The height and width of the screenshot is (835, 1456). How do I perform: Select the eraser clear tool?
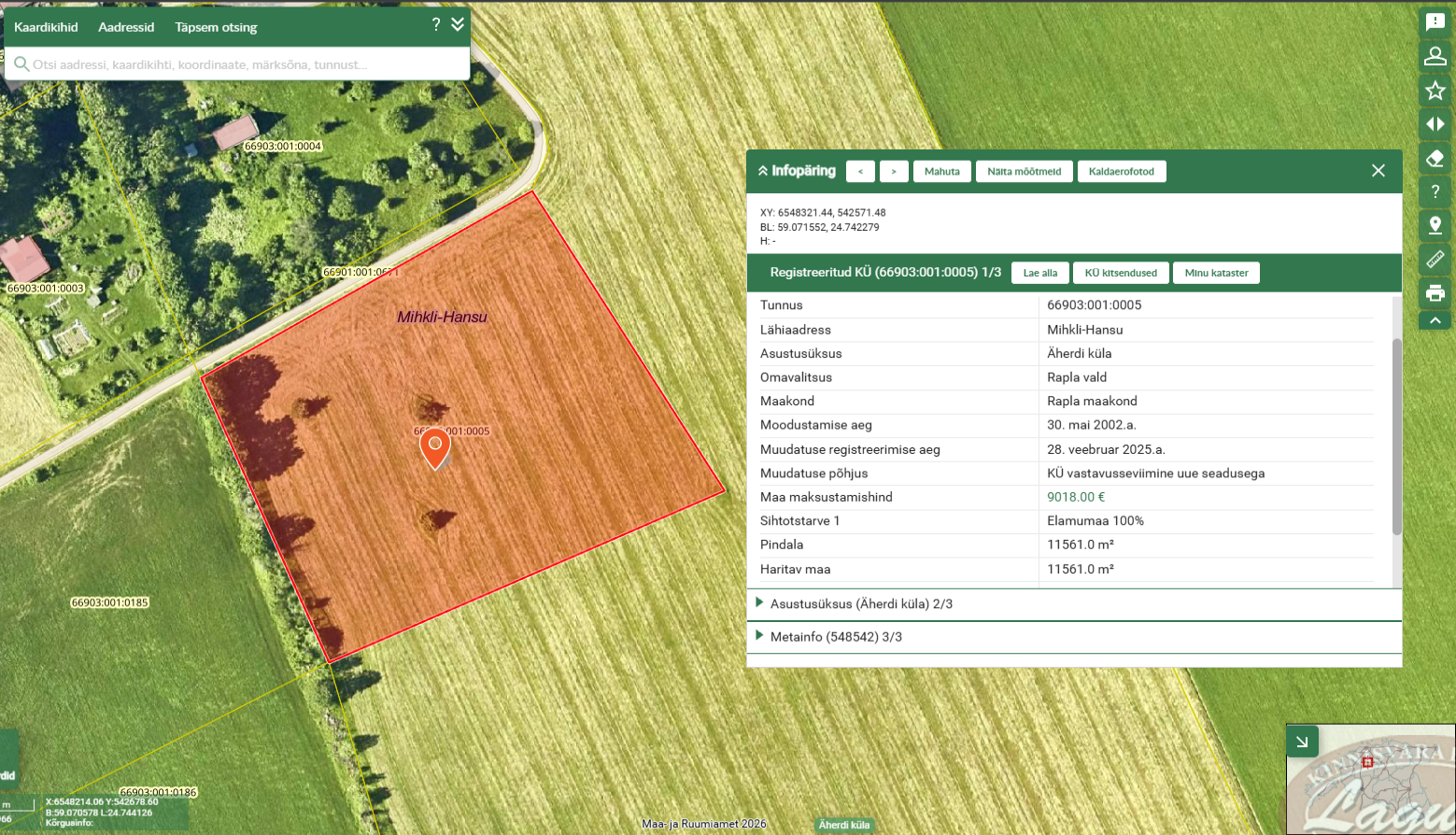(x=1435, y=158)
